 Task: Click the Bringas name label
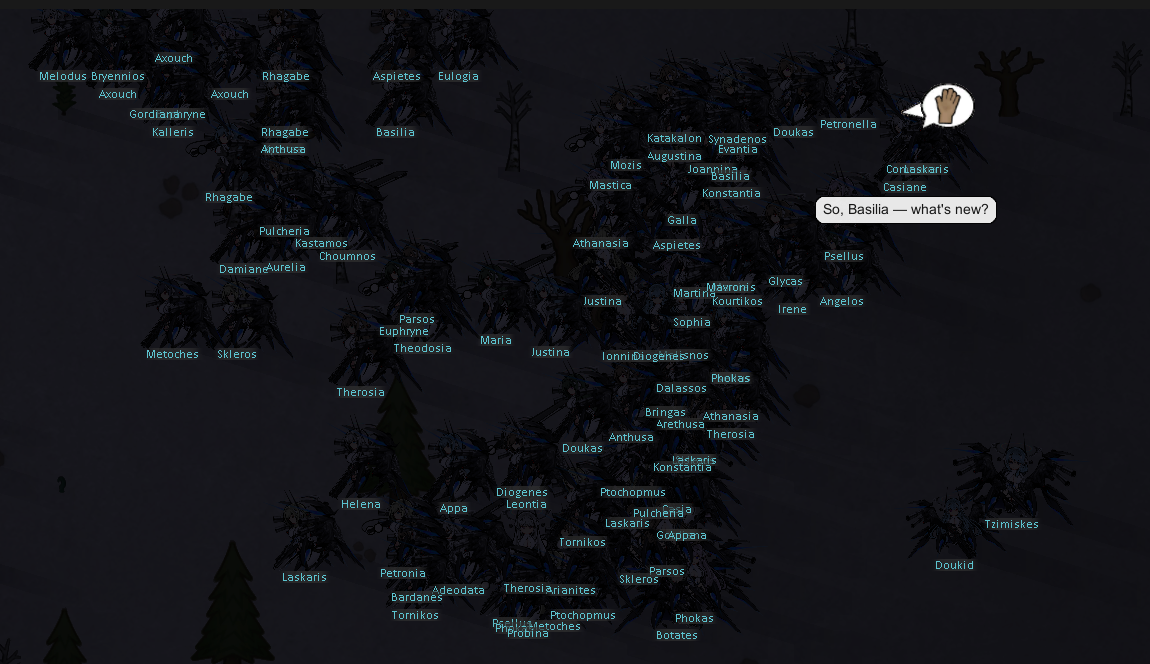[x=665, y=412]
